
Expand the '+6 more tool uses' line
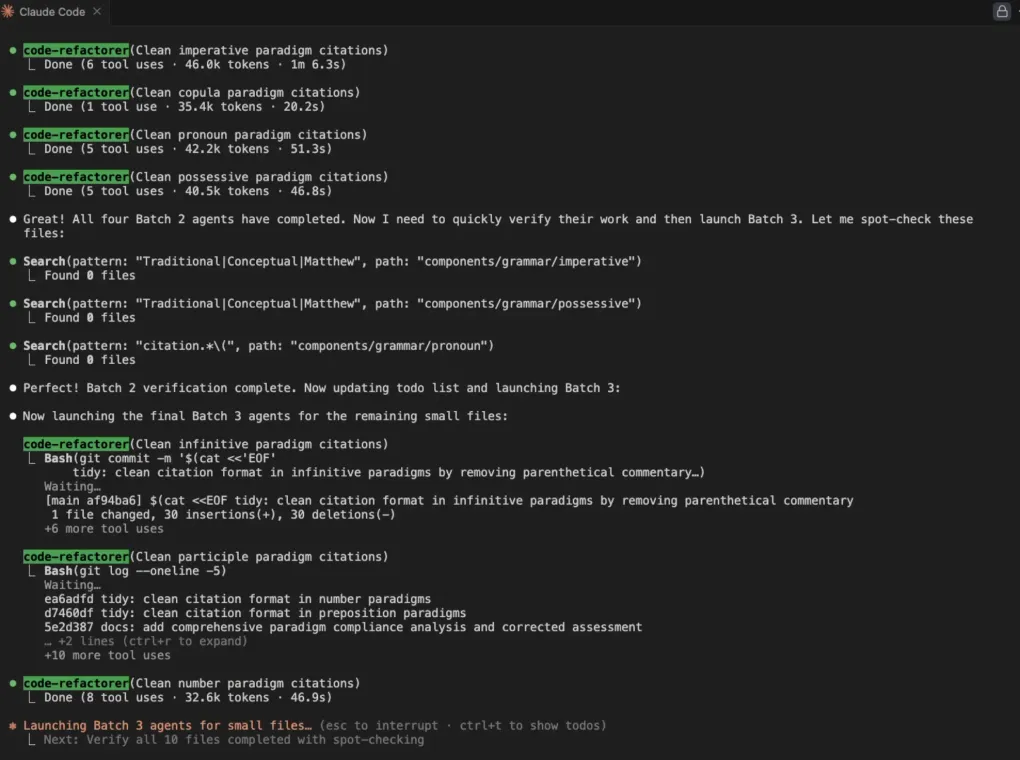103,529
